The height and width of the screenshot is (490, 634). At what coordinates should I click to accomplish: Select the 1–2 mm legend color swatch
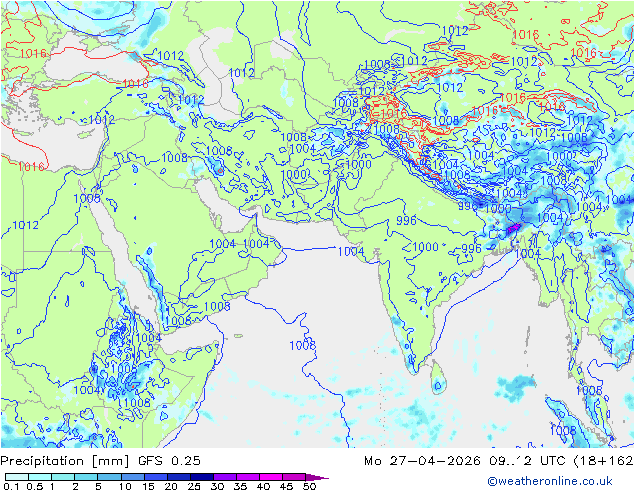click(63, 477)
